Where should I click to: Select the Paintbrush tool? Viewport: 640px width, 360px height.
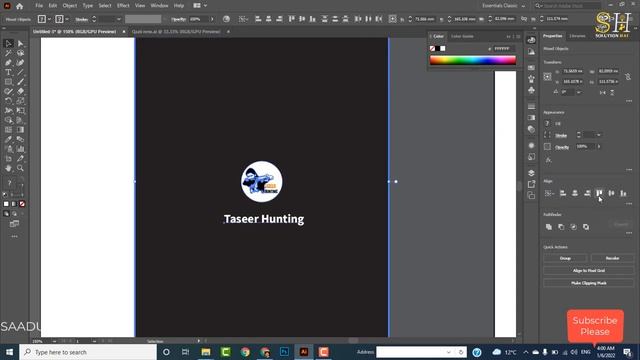click(20, 82)
